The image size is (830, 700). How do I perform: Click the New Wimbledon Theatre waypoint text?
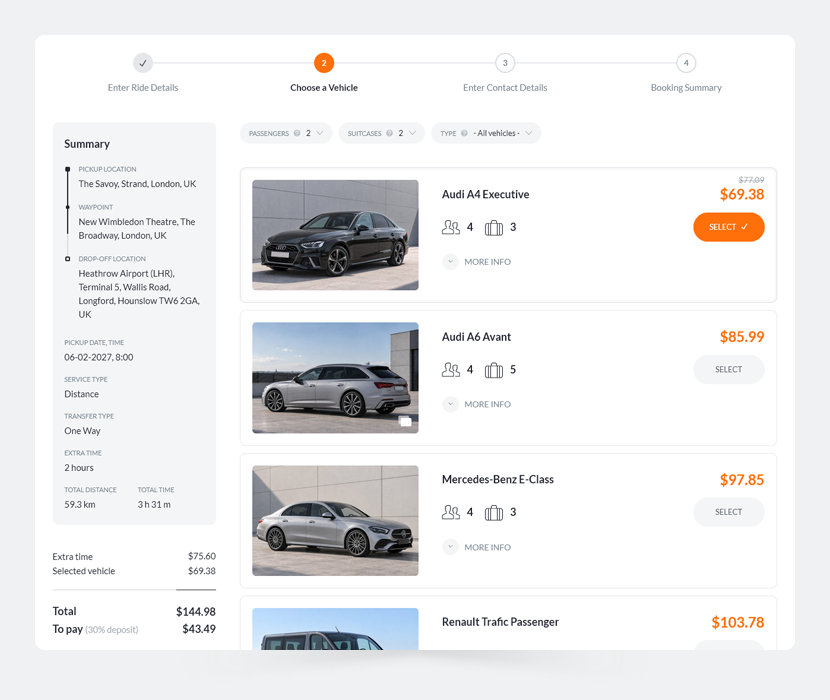(x=137, y=229)
